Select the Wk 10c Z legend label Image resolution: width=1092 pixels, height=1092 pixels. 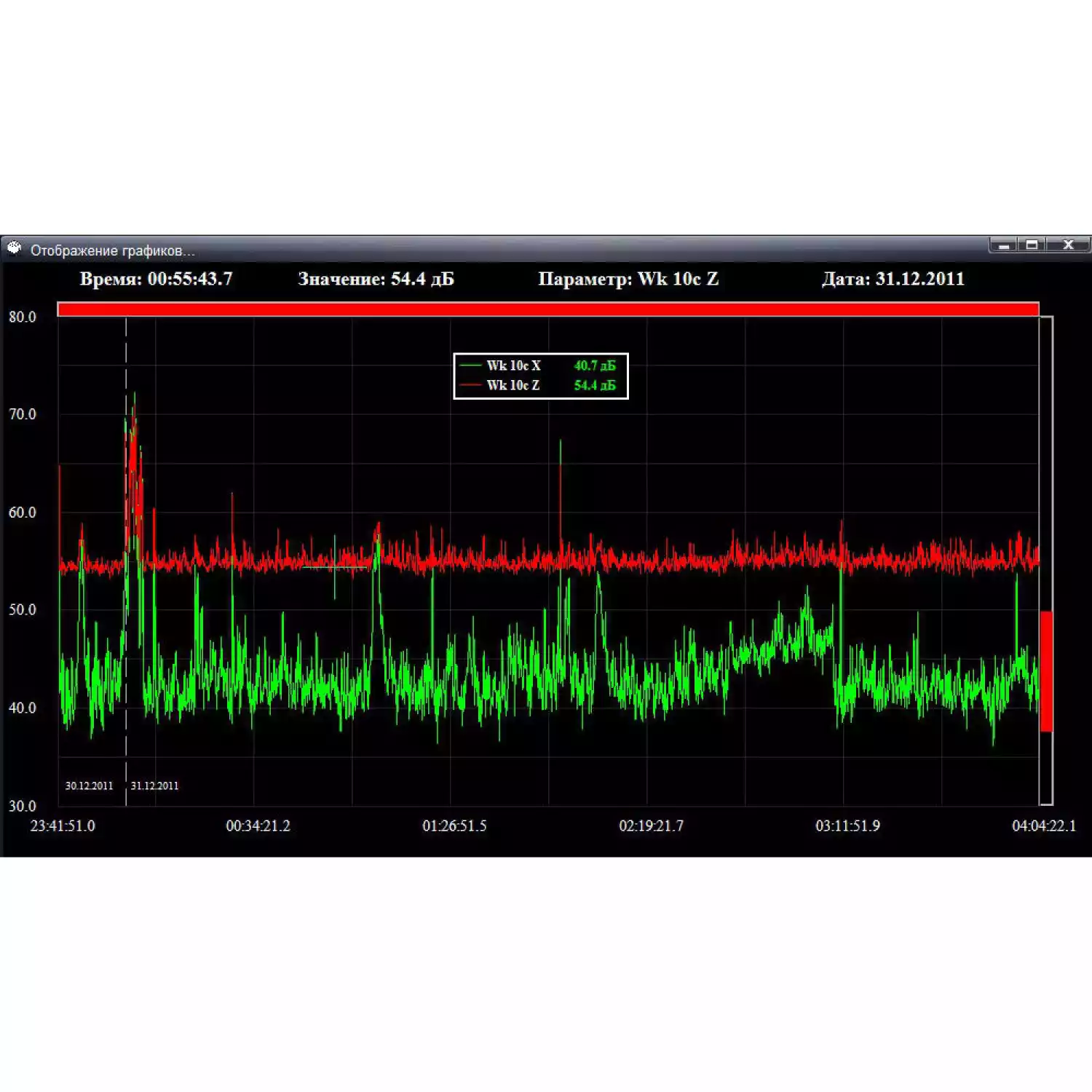click(x=513, y=385)
